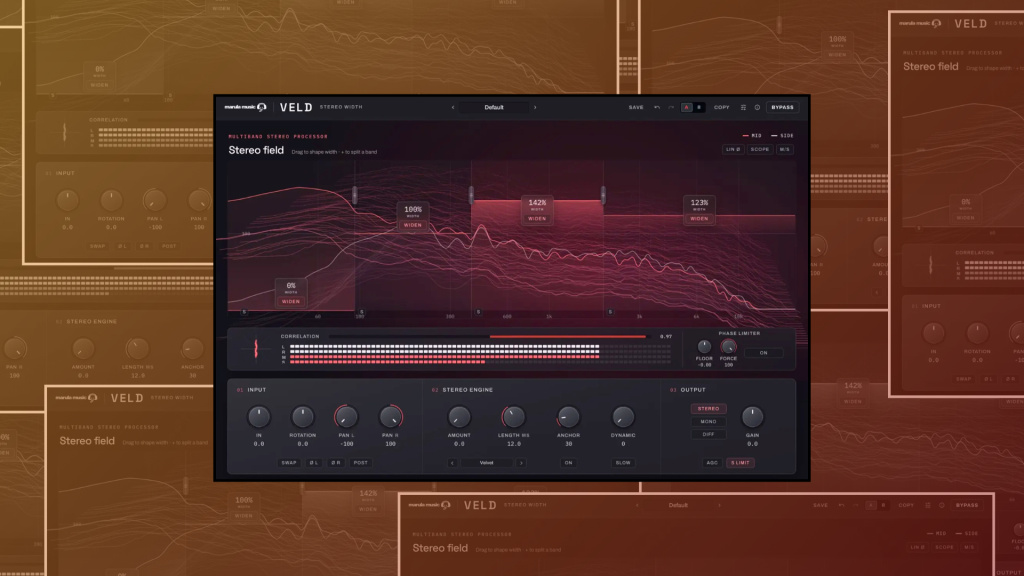Switch to A state slot
1024x576 pixels.
tap(686, 108)
